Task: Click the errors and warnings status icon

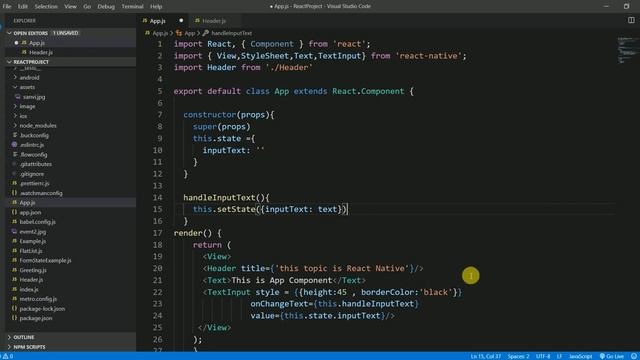Action: 8,356
